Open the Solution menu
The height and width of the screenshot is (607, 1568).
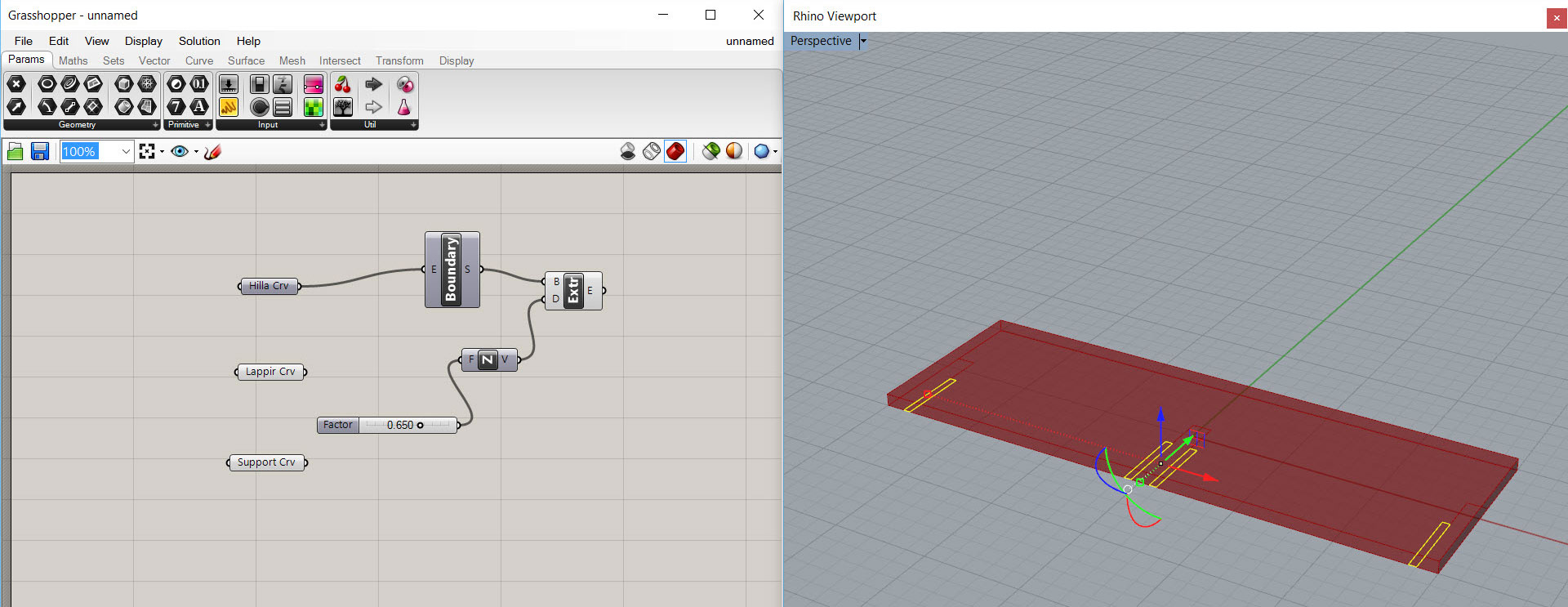199,41
